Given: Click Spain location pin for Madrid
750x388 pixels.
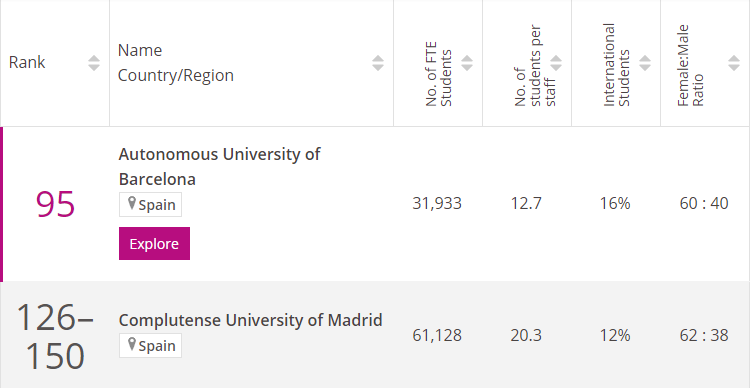Looking at the screenshot, I should point(132,345).
